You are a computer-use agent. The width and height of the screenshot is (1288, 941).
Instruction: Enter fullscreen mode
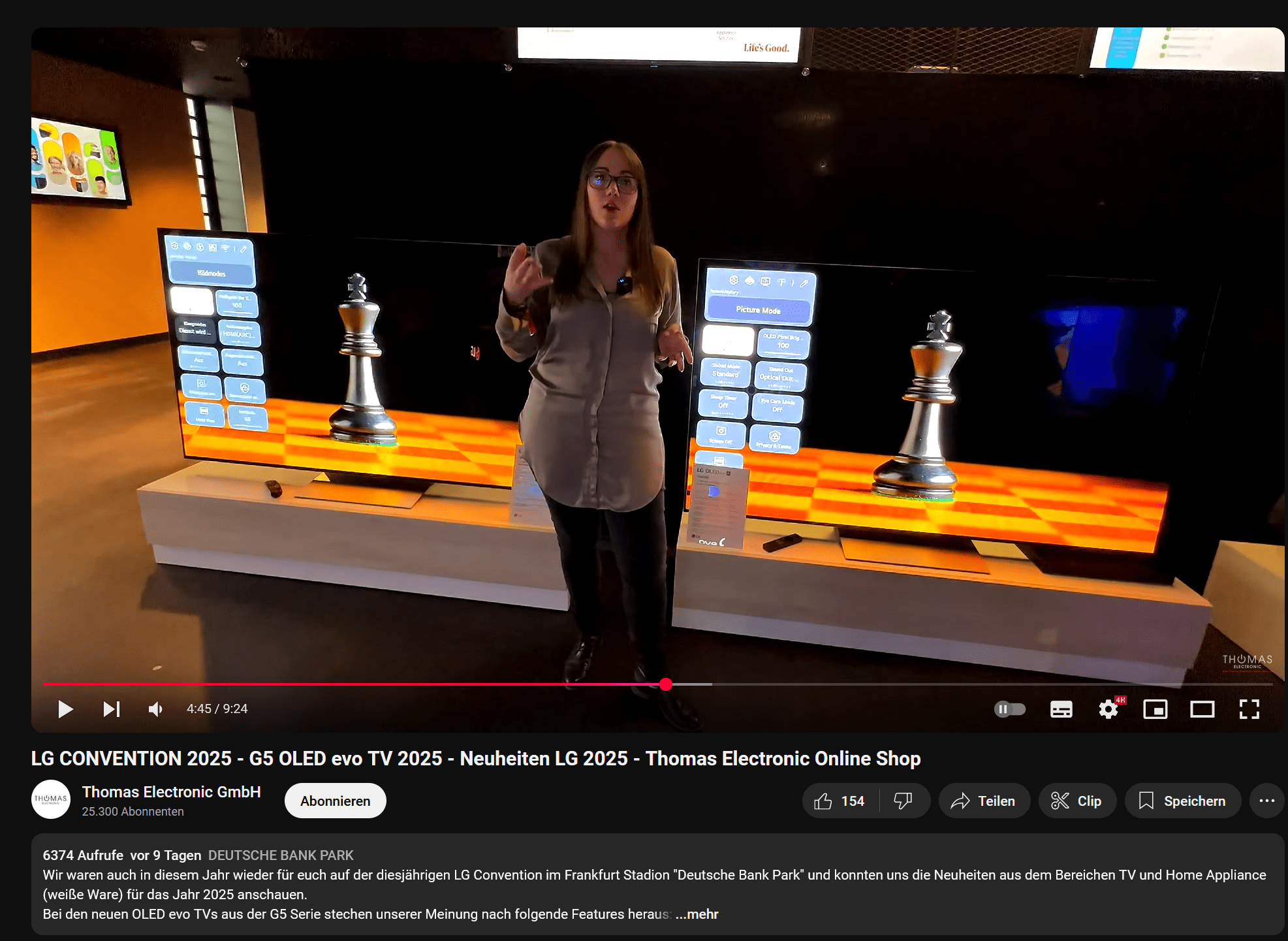[1249, 709]
